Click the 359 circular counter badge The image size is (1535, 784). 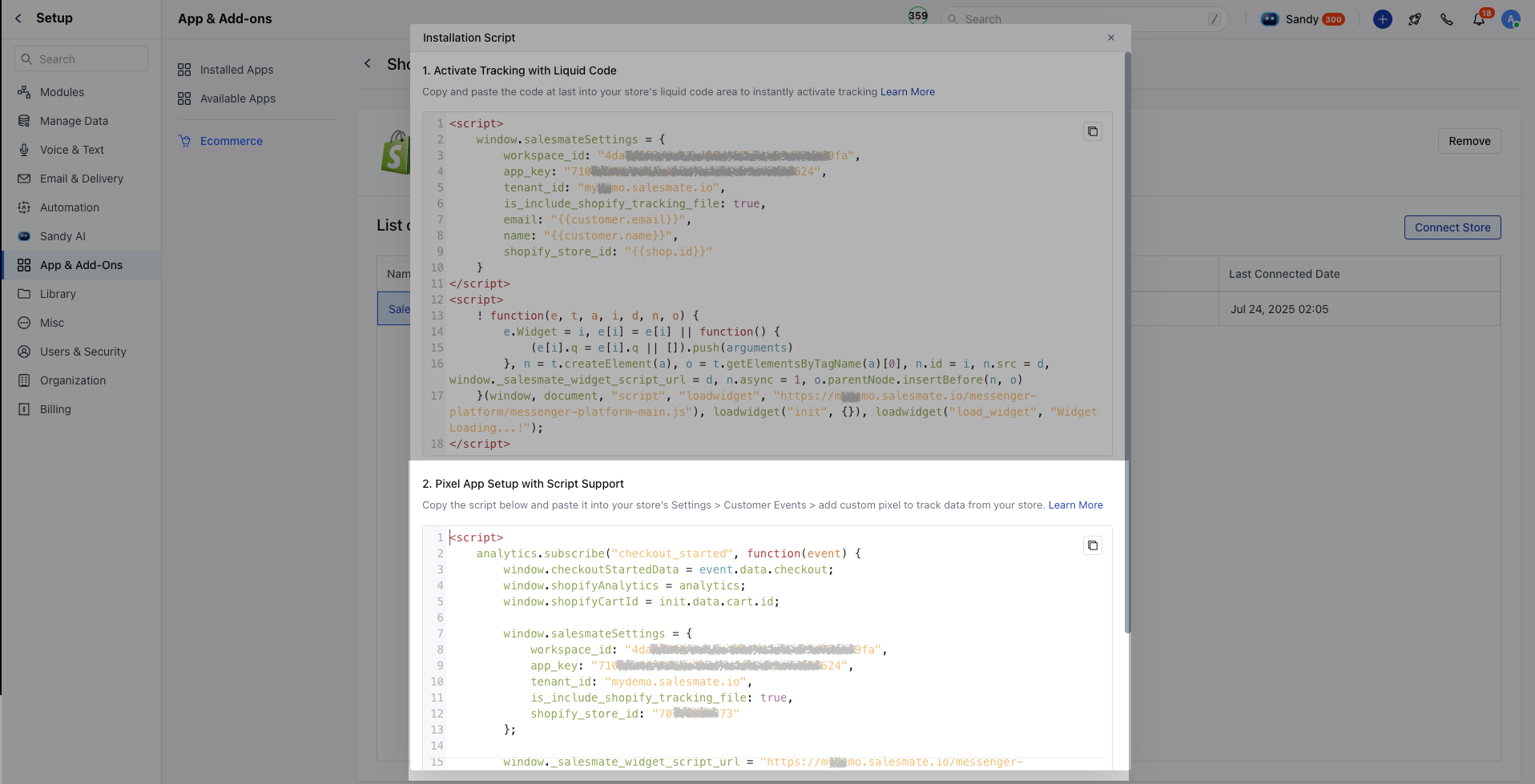pos(918,16)
